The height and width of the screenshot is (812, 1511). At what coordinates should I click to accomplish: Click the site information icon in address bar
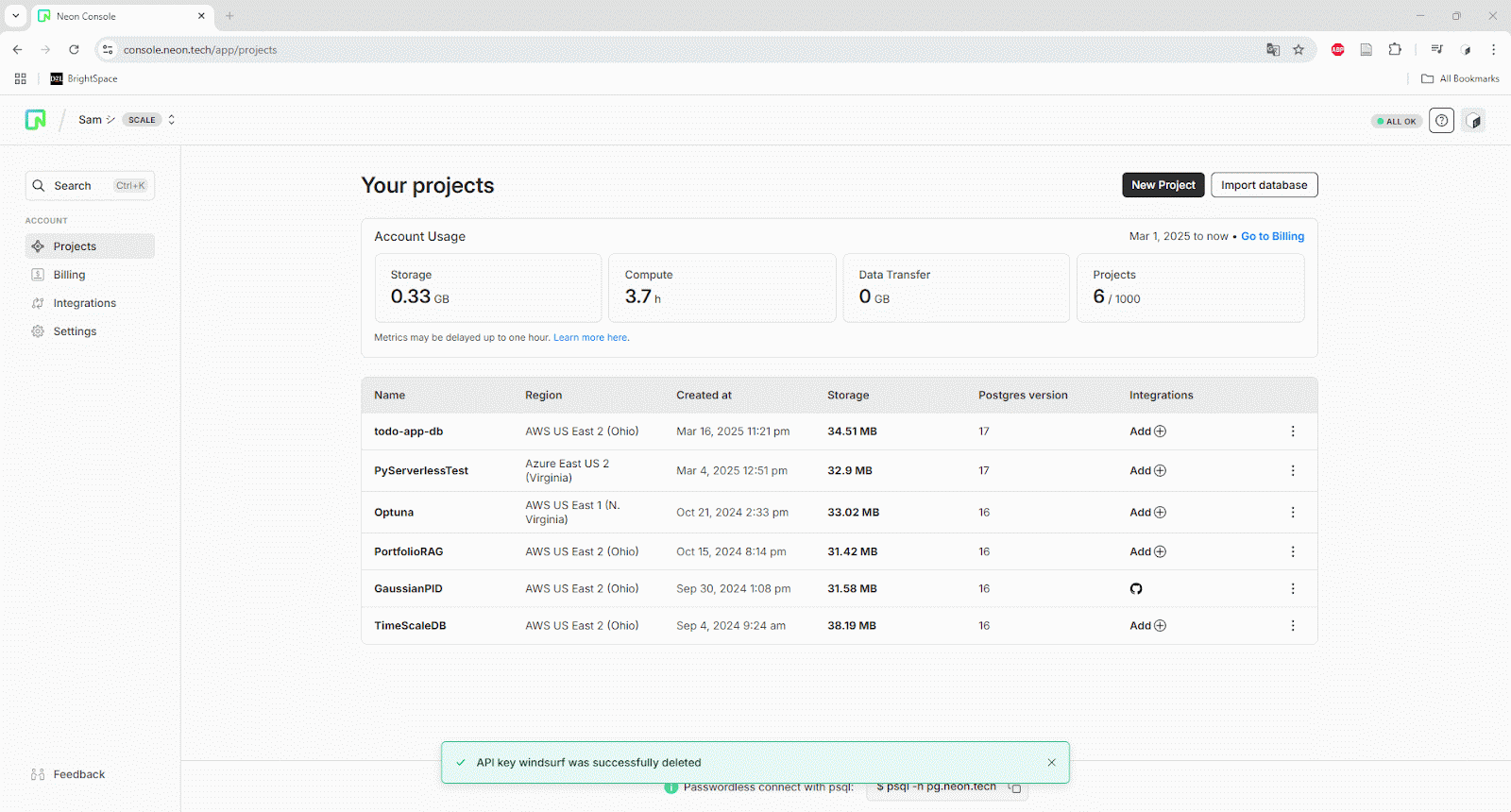point(108,50)
